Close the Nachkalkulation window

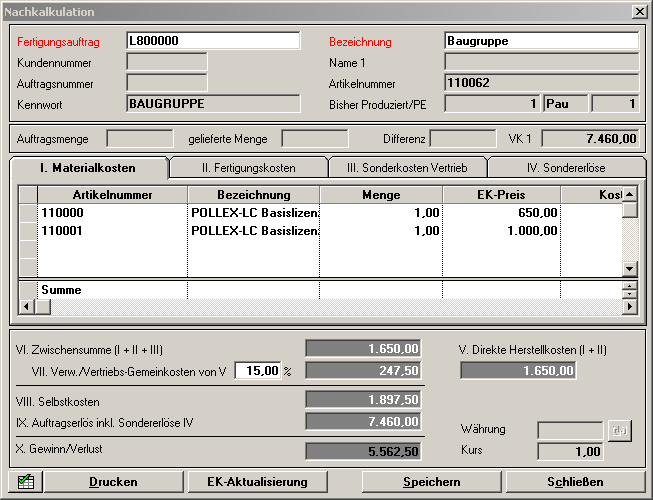639,11
